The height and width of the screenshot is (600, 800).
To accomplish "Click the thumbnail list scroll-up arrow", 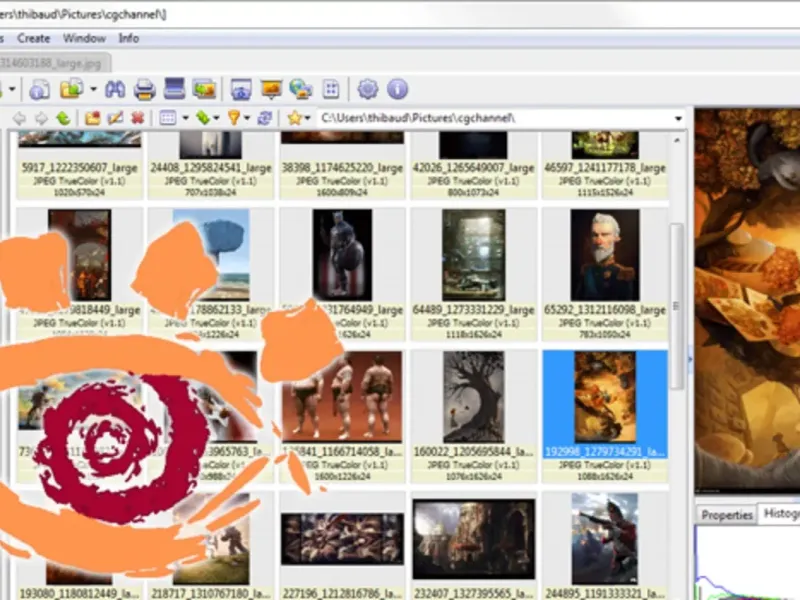I will point(677,140).
